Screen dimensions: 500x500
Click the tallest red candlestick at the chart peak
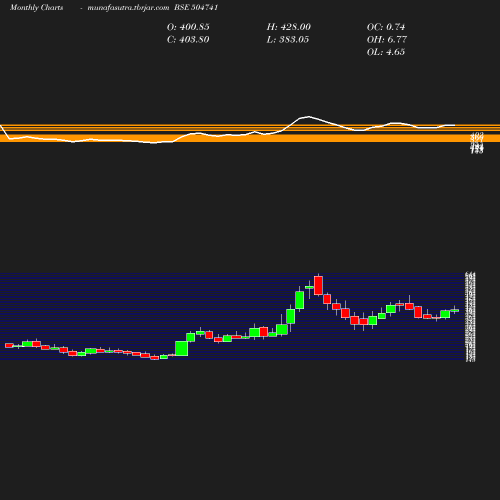[318, 285]
